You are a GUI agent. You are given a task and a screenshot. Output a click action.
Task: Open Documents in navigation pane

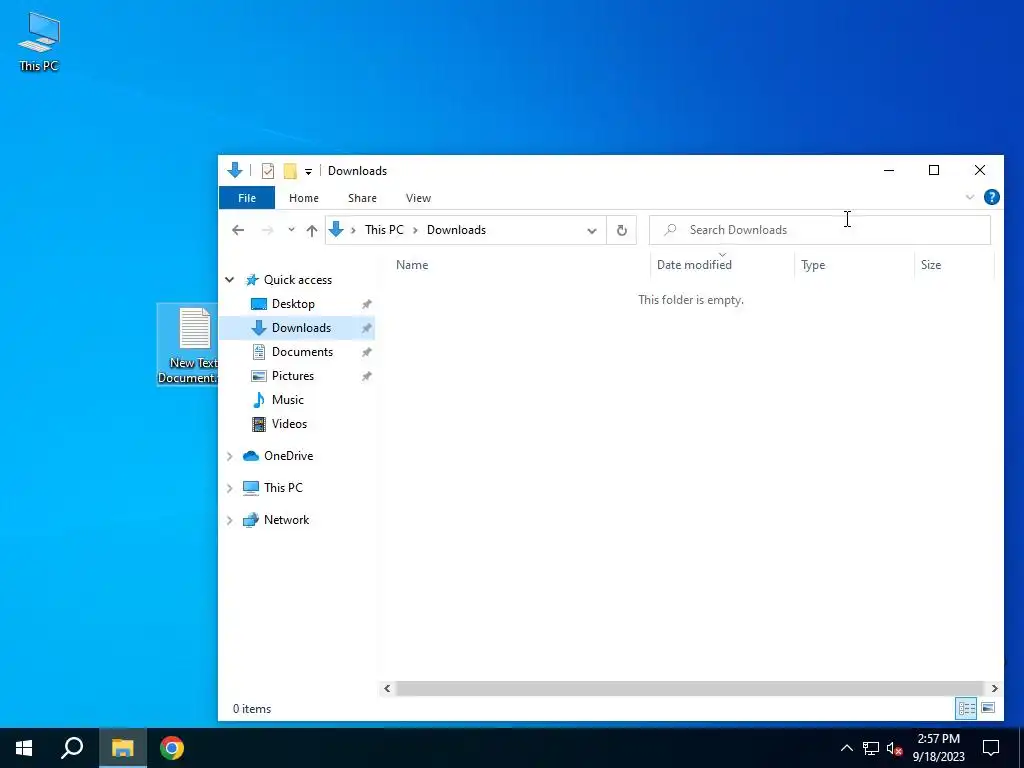click(x=302, y=352)
